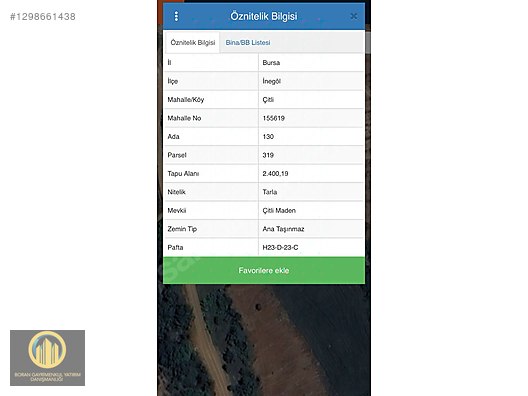The width and height of the screenshot is (528, 396).
Task: Click the 'İlçe' row label
Action: (172, 81)
